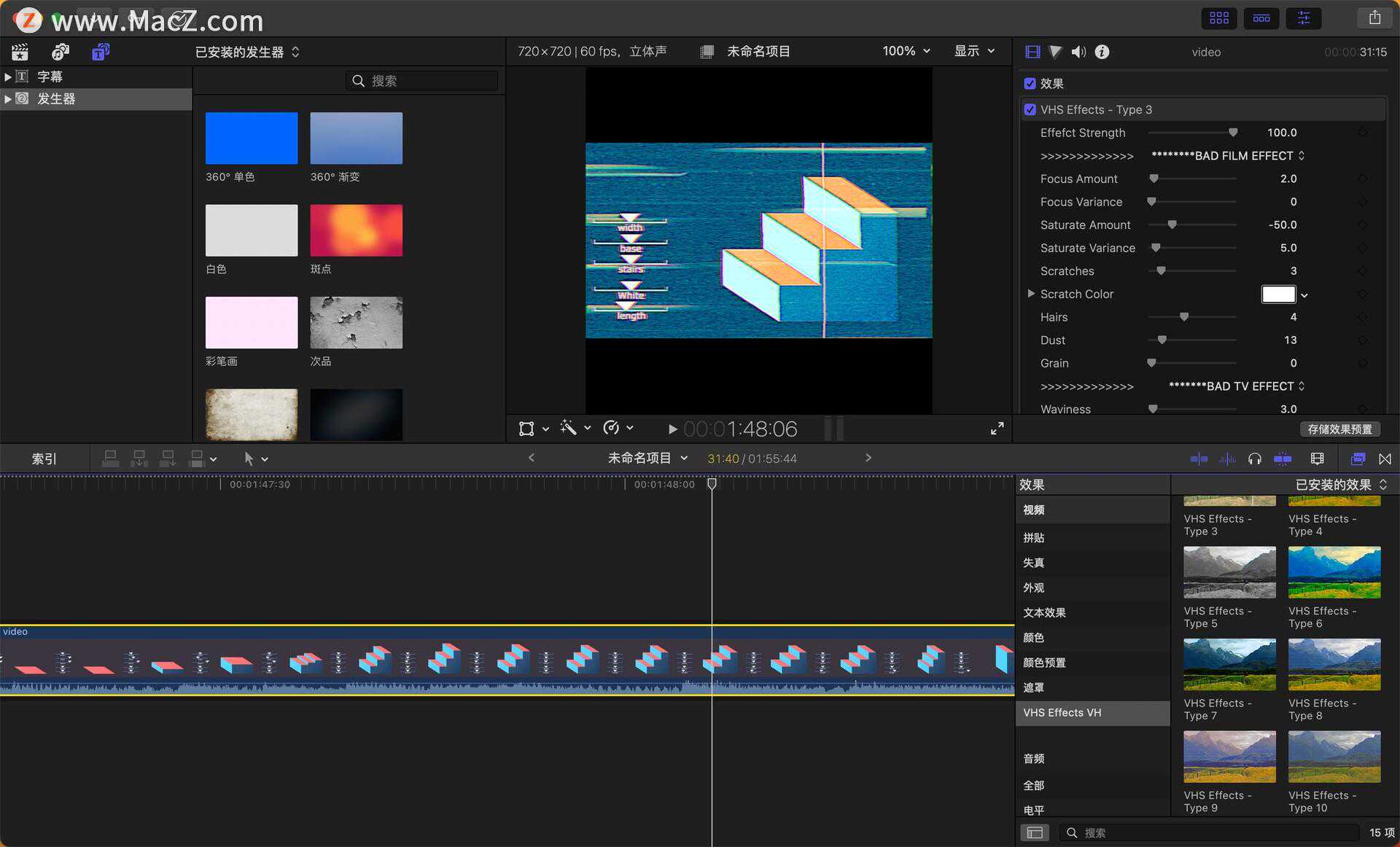Click the 索引 index button

[x=44, y=458]
